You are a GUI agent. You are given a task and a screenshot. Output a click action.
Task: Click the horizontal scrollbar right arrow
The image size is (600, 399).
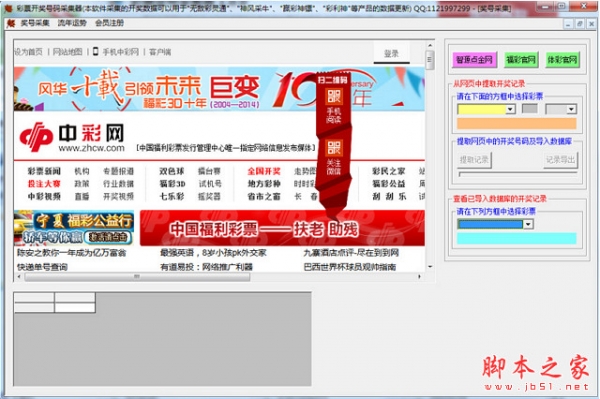coord(420,277)
